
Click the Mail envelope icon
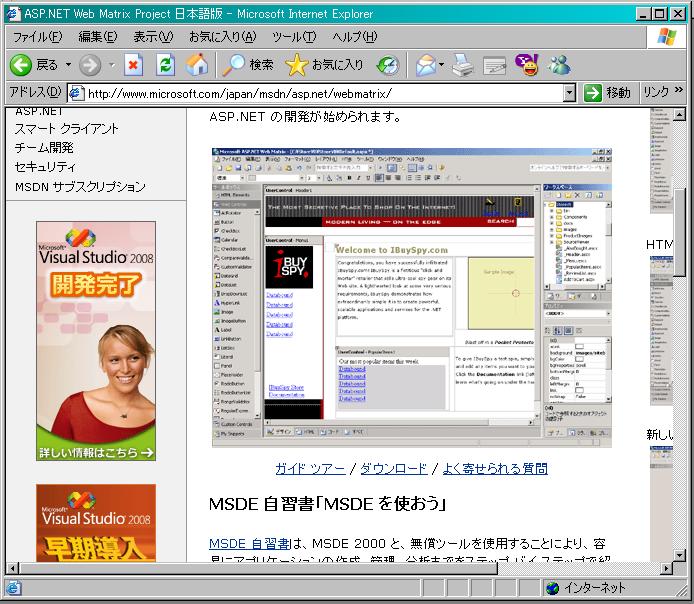click(x=425, y=65)
